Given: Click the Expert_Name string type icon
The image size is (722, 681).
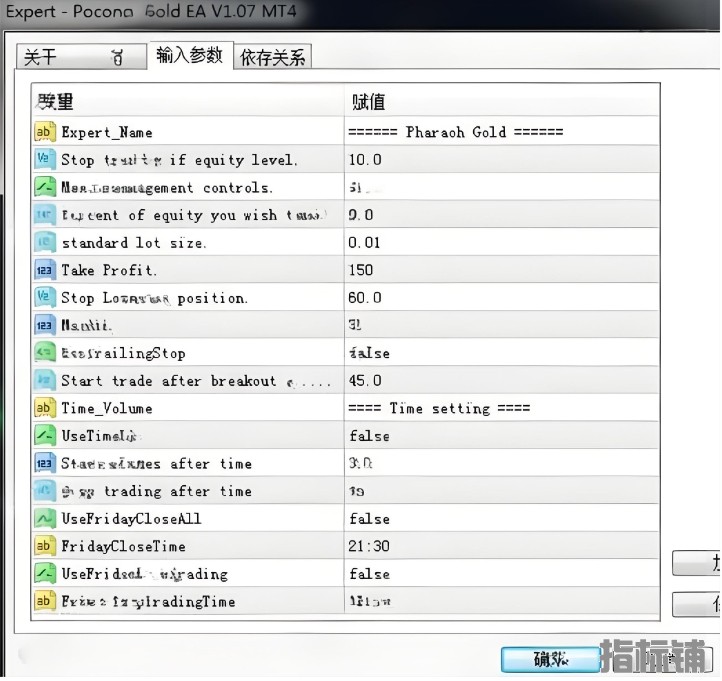Looking at the screenshot, I should coord(45,132).
